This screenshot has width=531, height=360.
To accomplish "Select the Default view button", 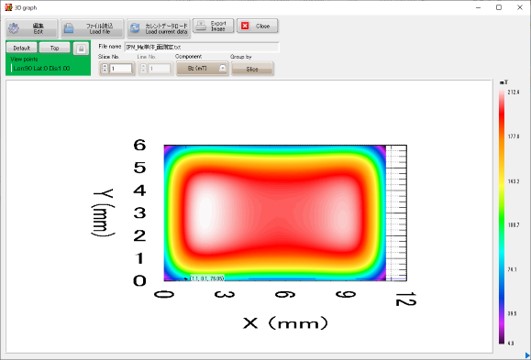I will [22, 48].
